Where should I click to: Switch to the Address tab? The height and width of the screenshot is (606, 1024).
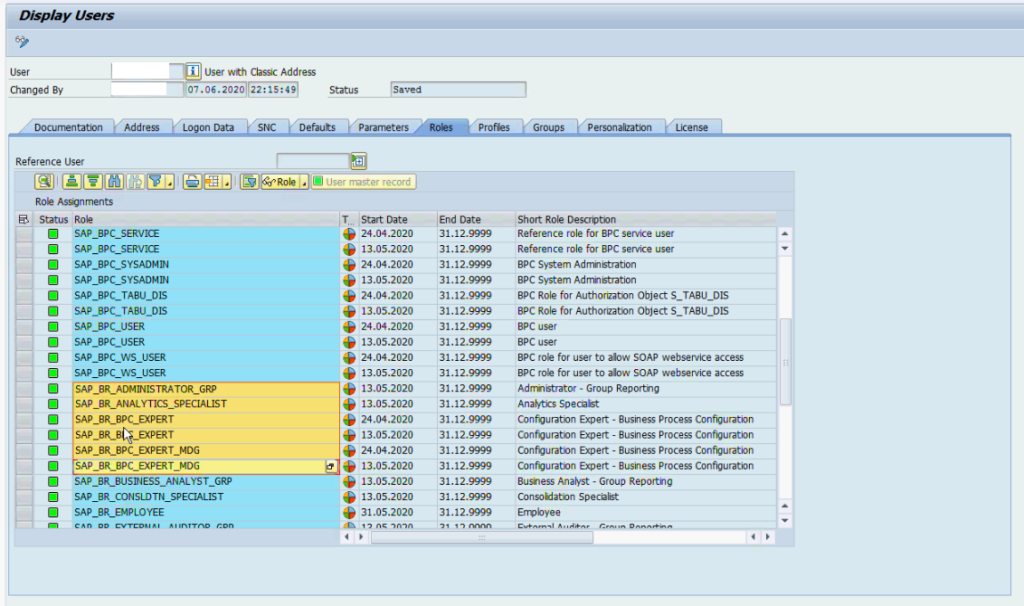[142, 127]
